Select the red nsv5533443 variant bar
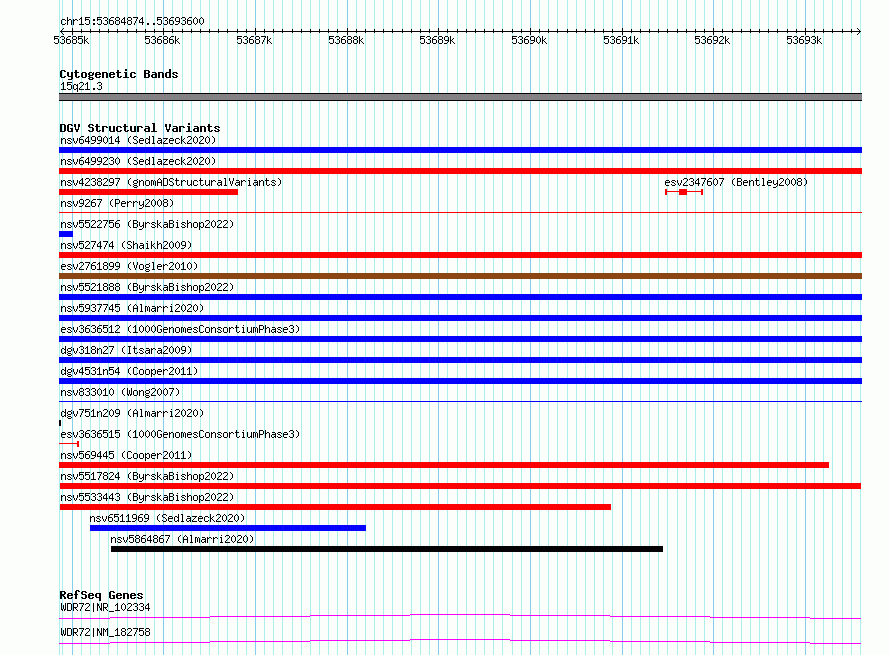The height and width of the screenshot is (655, 890). click(x=335, y=507)
